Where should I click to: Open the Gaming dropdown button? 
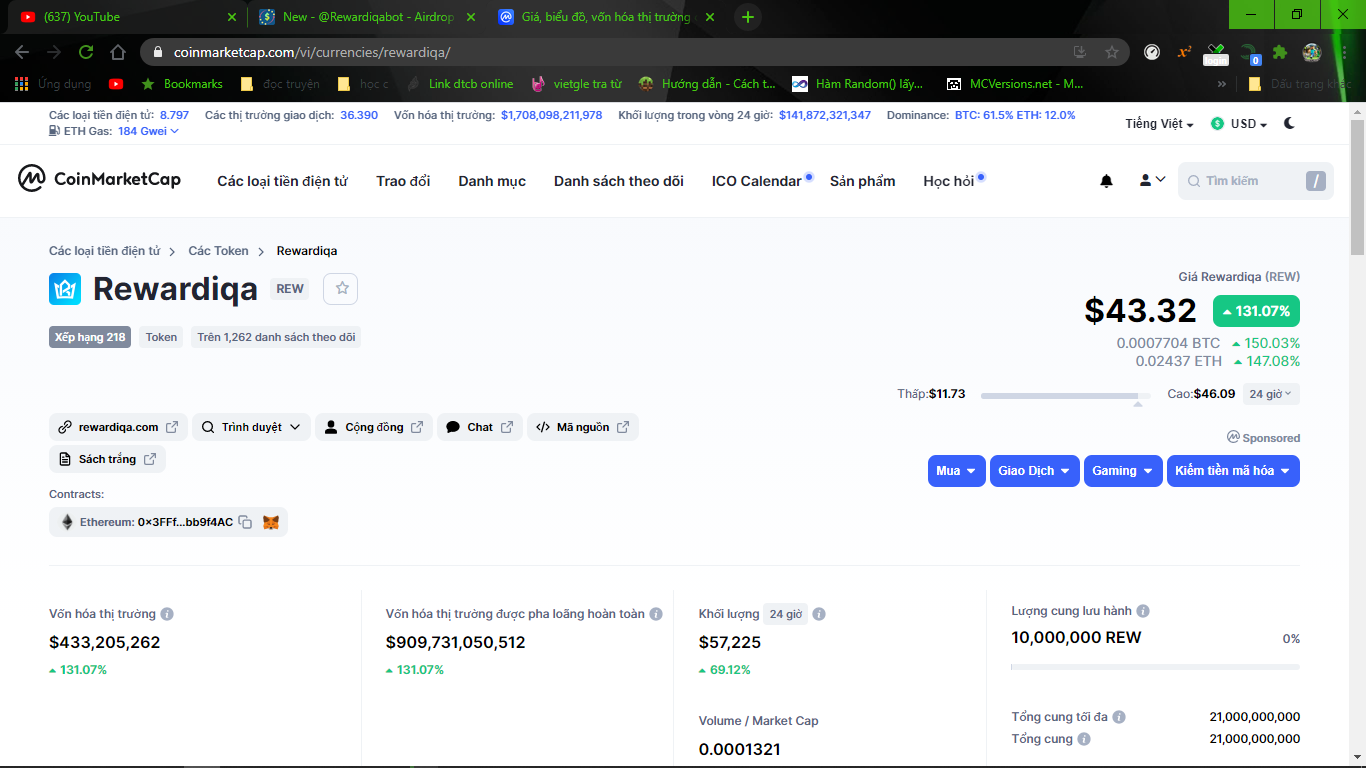coord(1123,471)
